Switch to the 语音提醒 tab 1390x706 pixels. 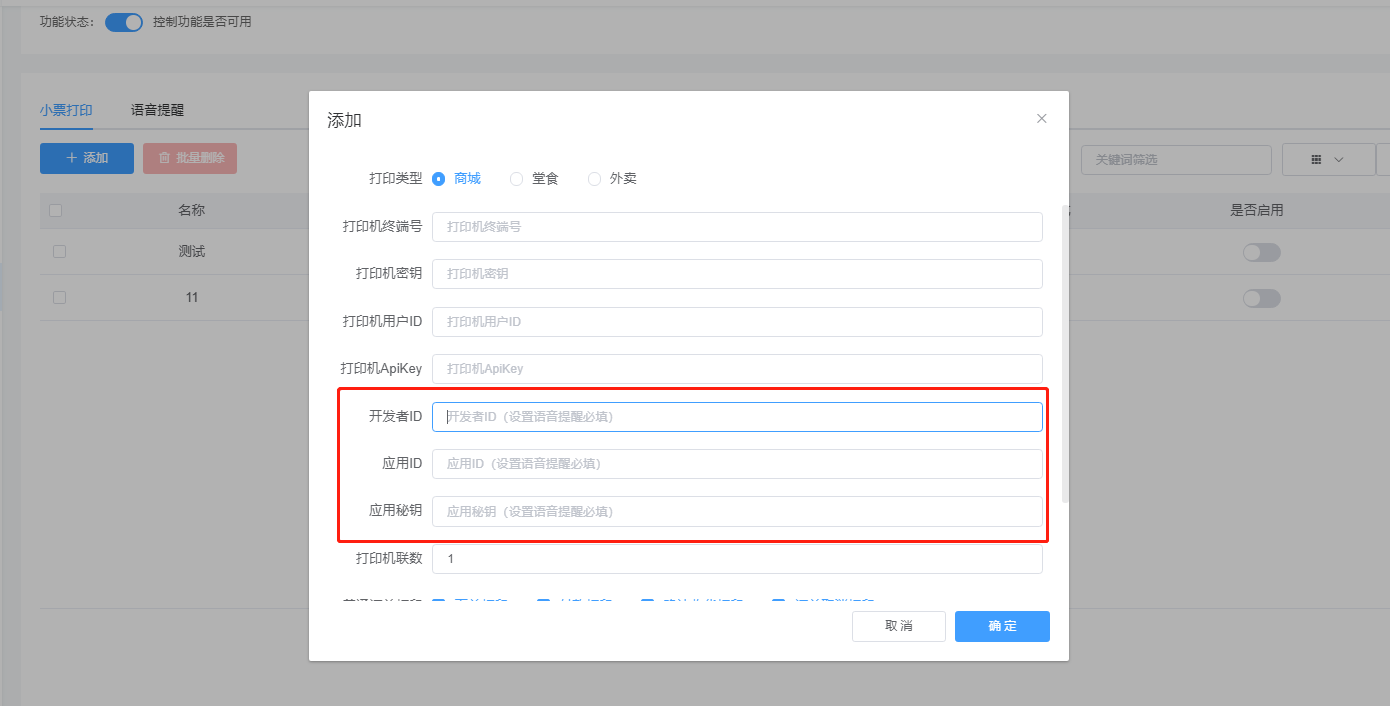tap(157, 109)
